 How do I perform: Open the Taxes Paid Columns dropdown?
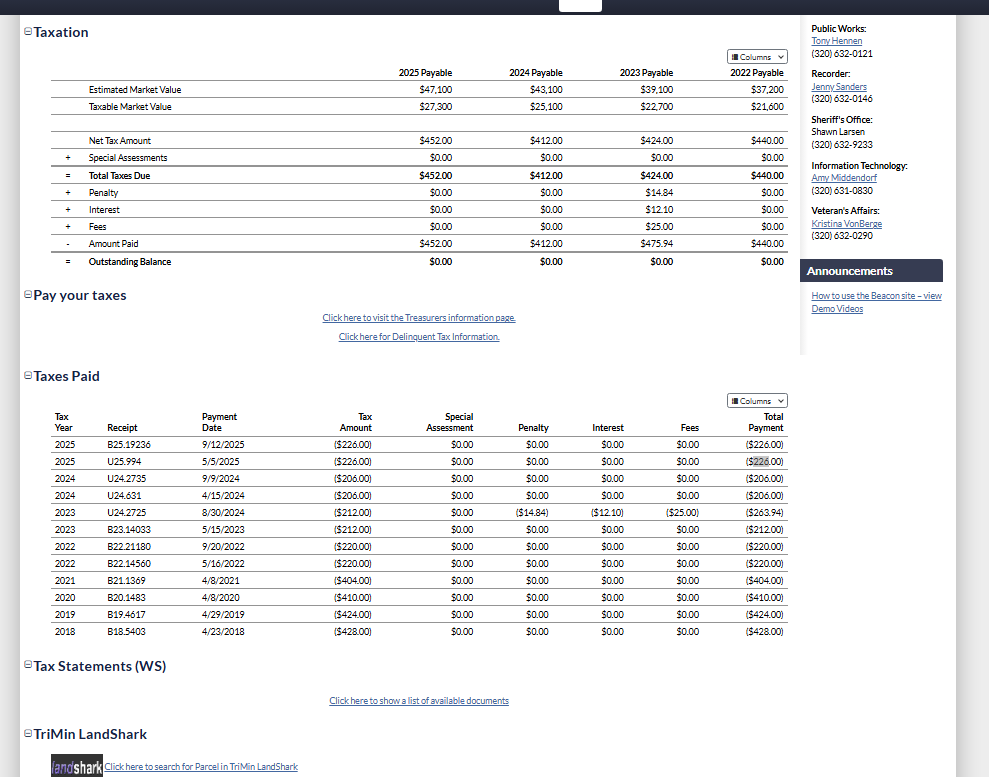(757, 401)
